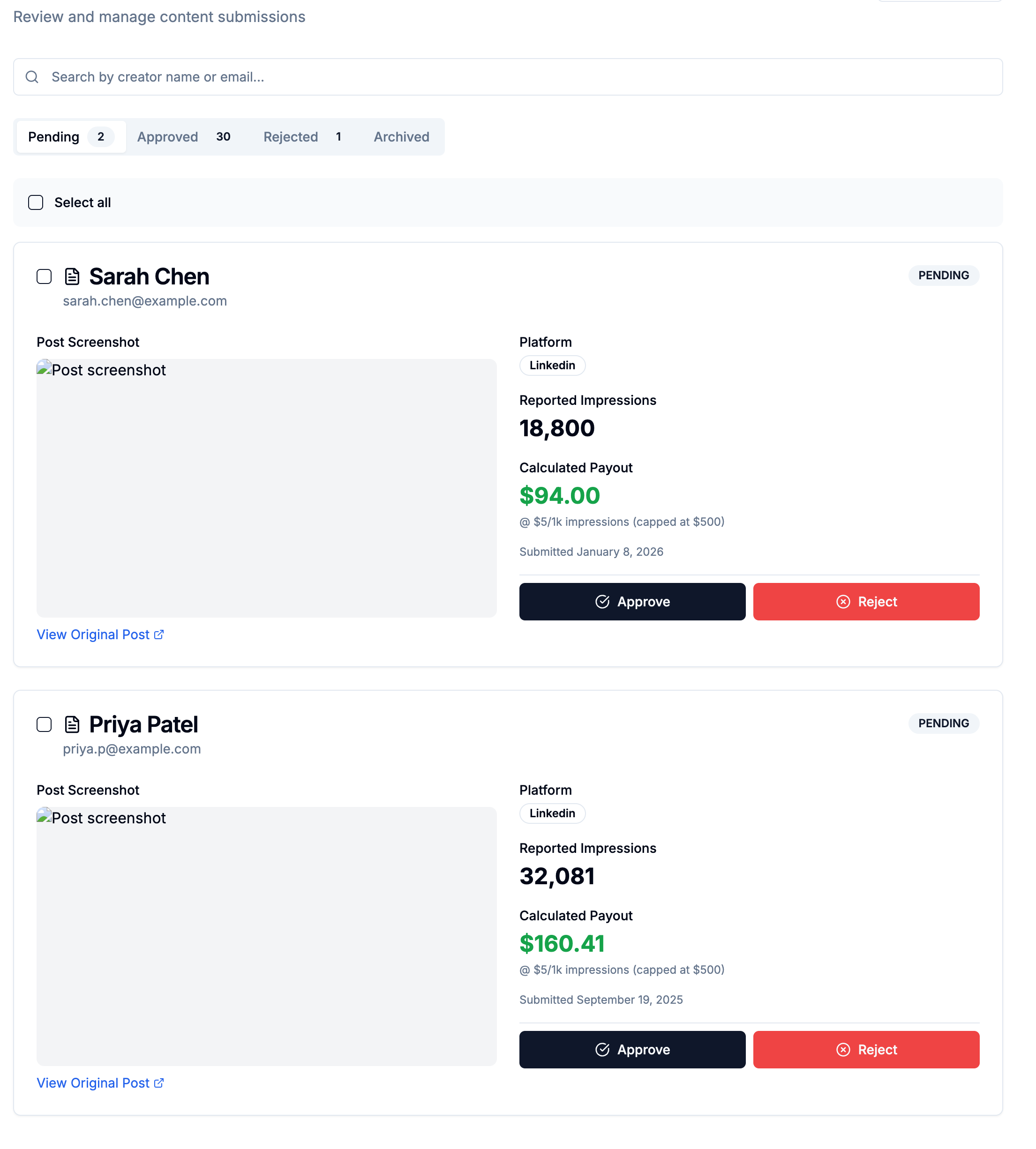Tick the checkbox for Sarah Chen's submission
Viewport: 1036px width, 1149px height.
(x=44, y=276)
